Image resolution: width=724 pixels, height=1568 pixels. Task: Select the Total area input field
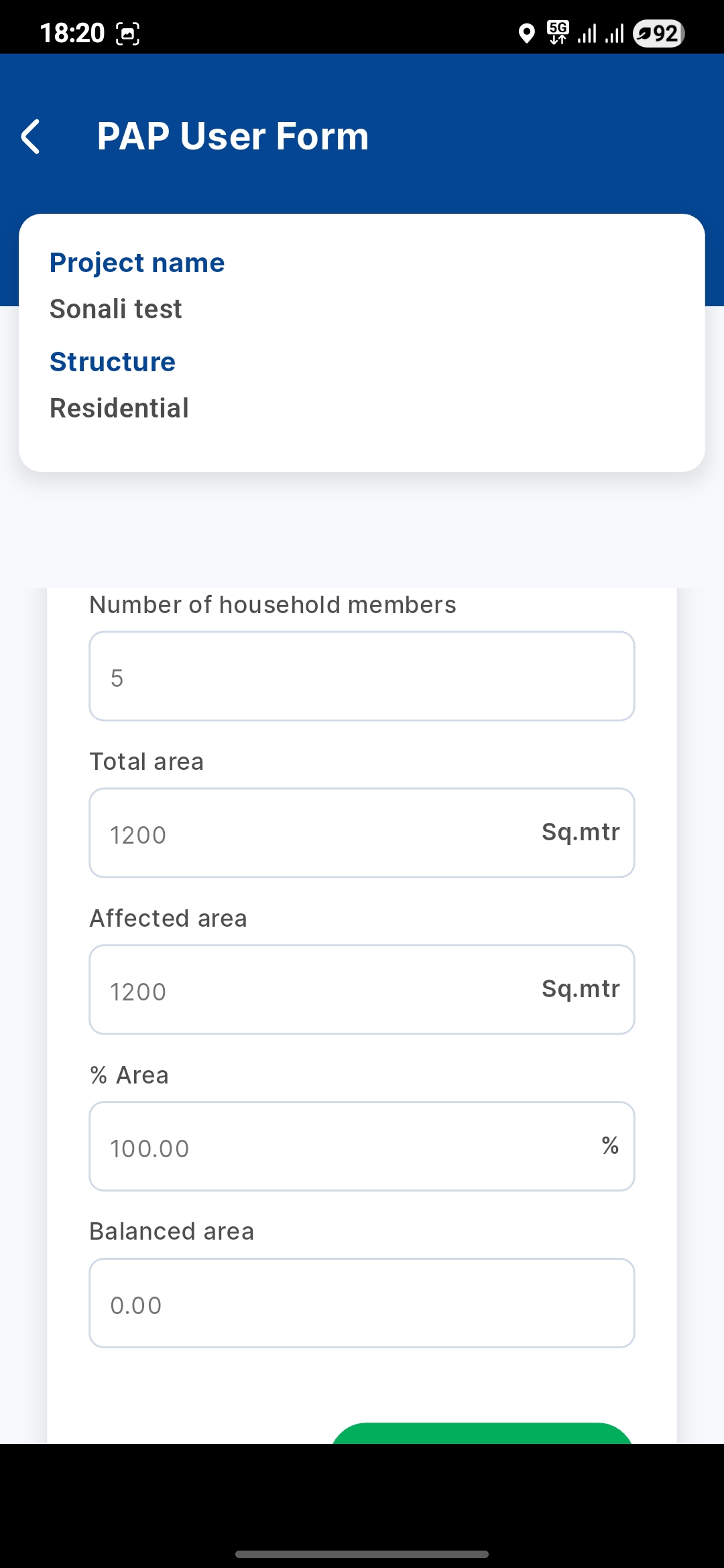(x=315, y=833)
